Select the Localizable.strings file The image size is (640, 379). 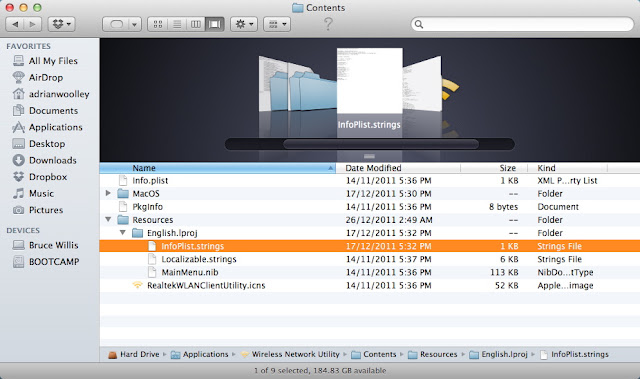click(x=370, y=259)
